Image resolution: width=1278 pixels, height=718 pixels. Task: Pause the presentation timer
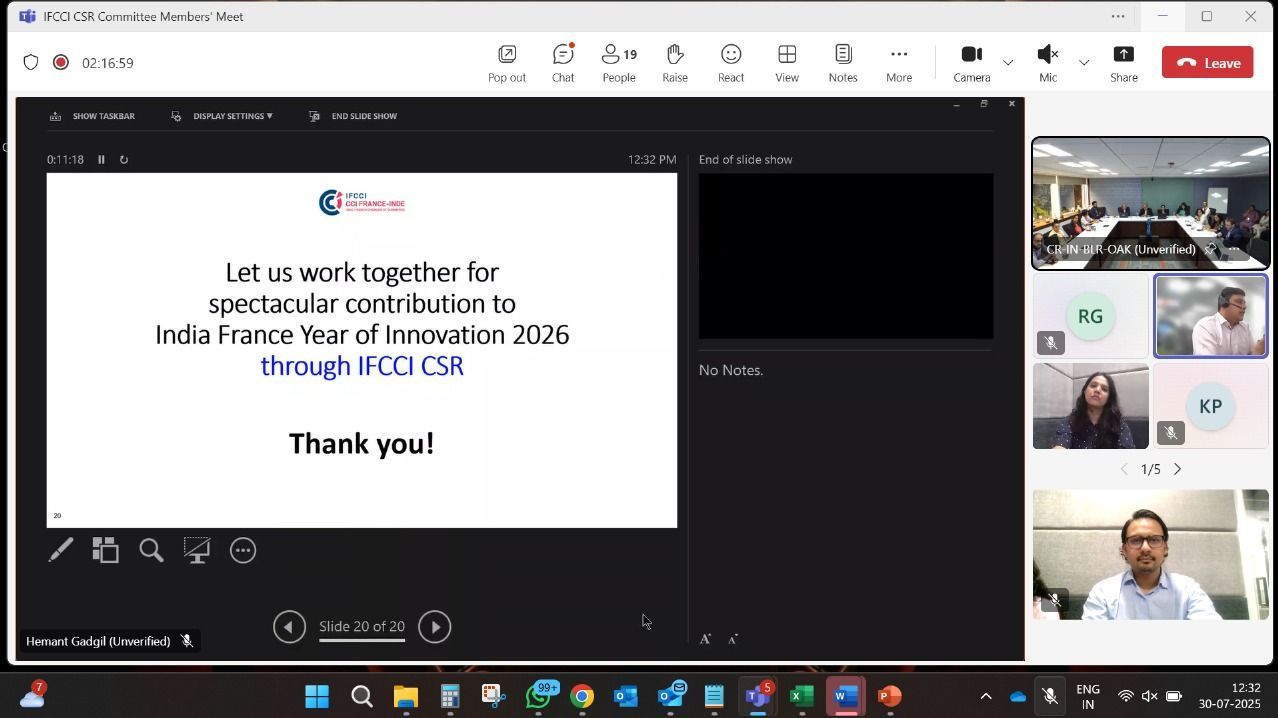coord(101,160)
